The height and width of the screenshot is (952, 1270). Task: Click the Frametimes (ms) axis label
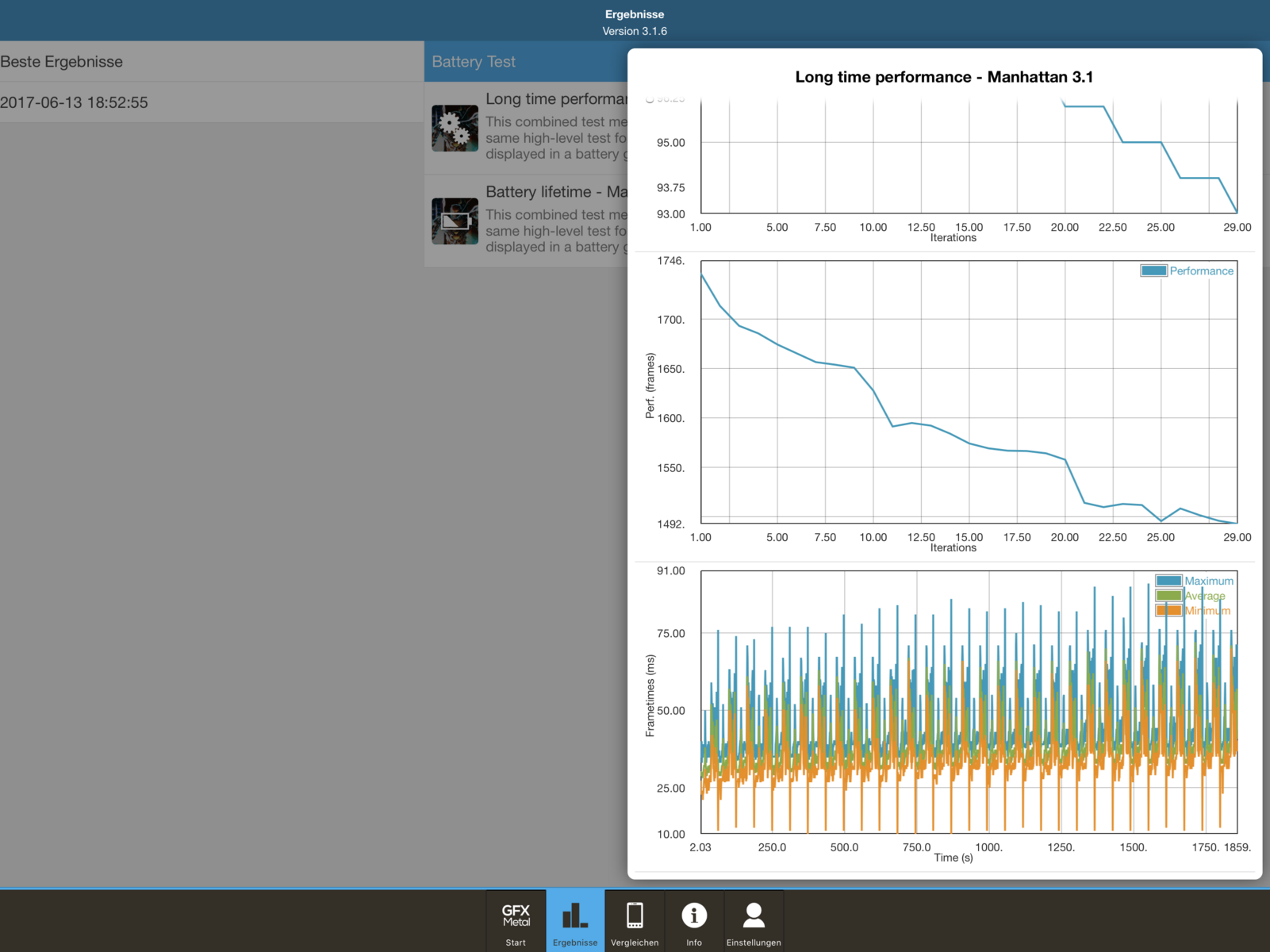(650, 696)
